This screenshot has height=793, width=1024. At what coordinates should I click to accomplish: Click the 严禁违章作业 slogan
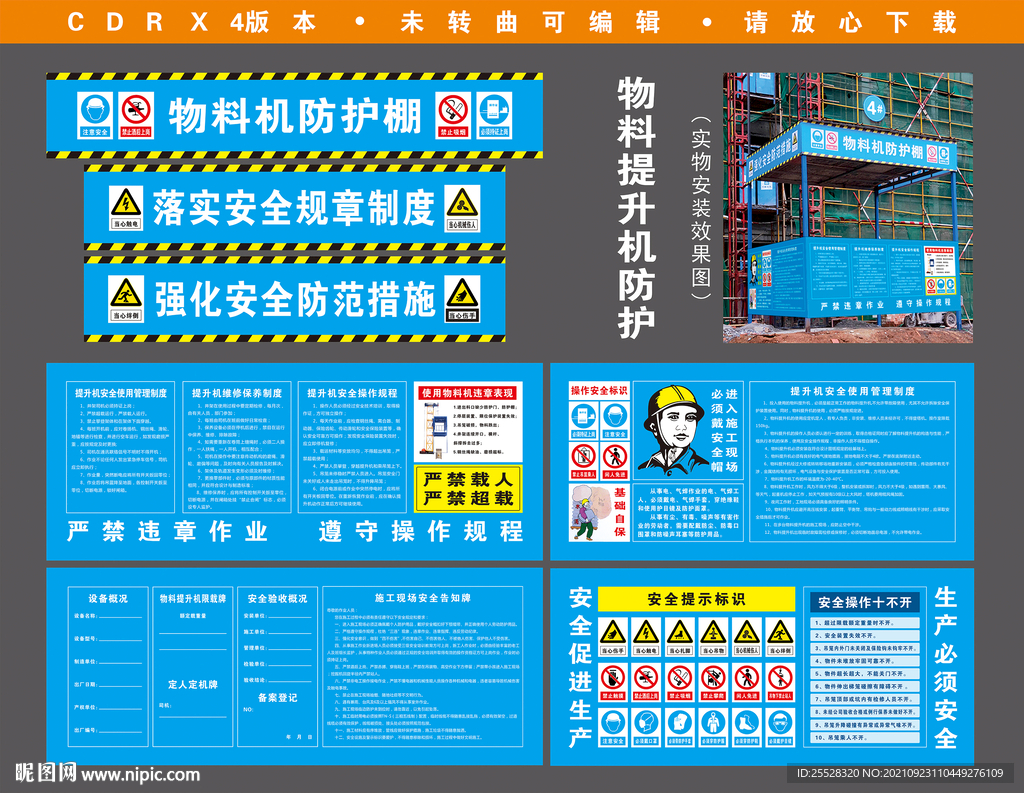coord(167,531)
